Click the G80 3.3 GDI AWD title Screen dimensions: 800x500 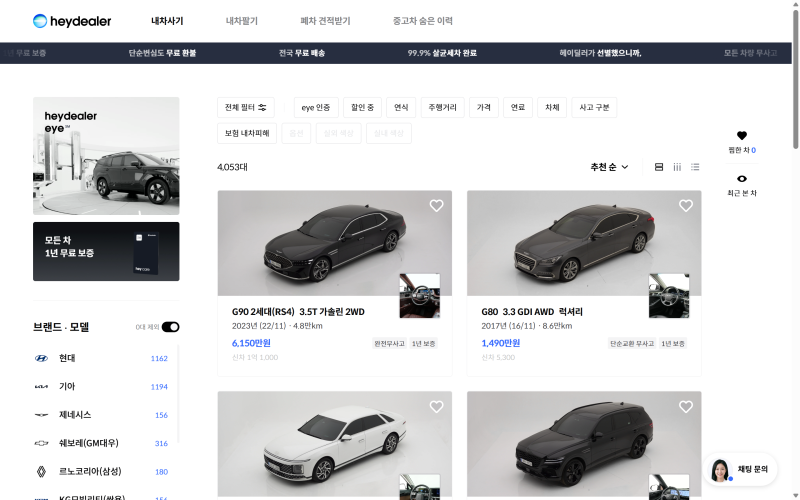(x=532, y=312)
